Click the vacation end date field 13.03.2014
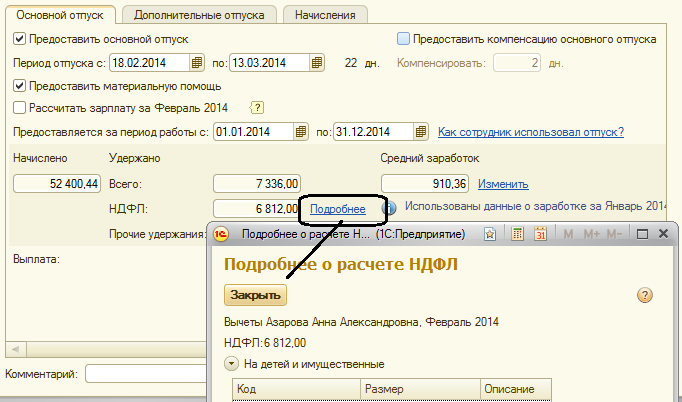682x402 pixels. 270,63
